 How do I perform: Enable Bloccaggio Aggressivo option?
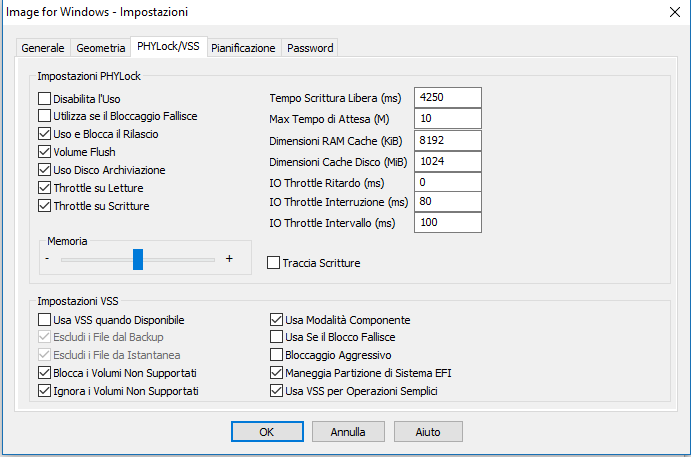tap(276, 355)
